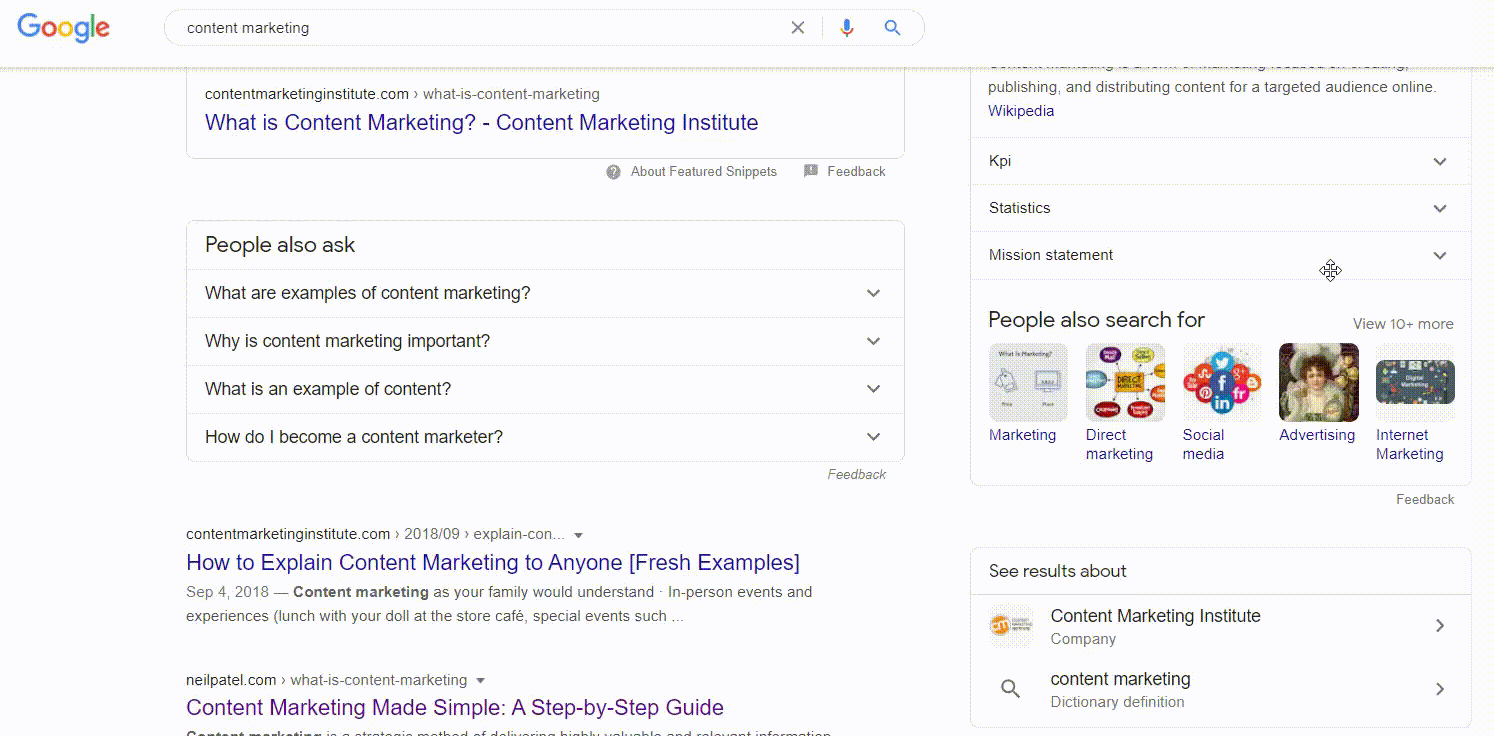The width and height of the screenshot is (1494, 736).
Task: Click in the search input field
Action: 480,28
